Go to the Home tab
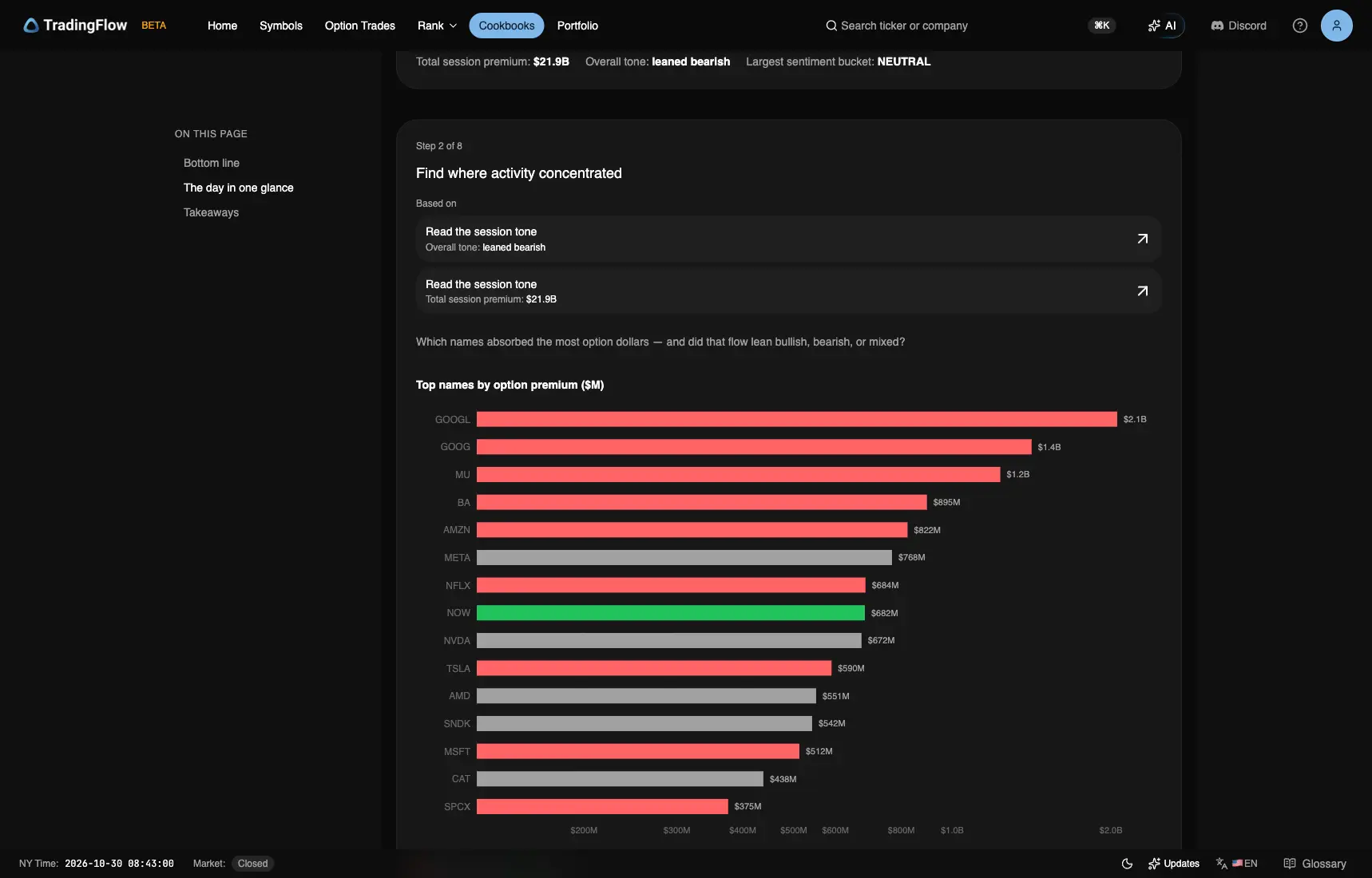The height and width of the screenshot is (878, 1372). [x=222, y=26]
